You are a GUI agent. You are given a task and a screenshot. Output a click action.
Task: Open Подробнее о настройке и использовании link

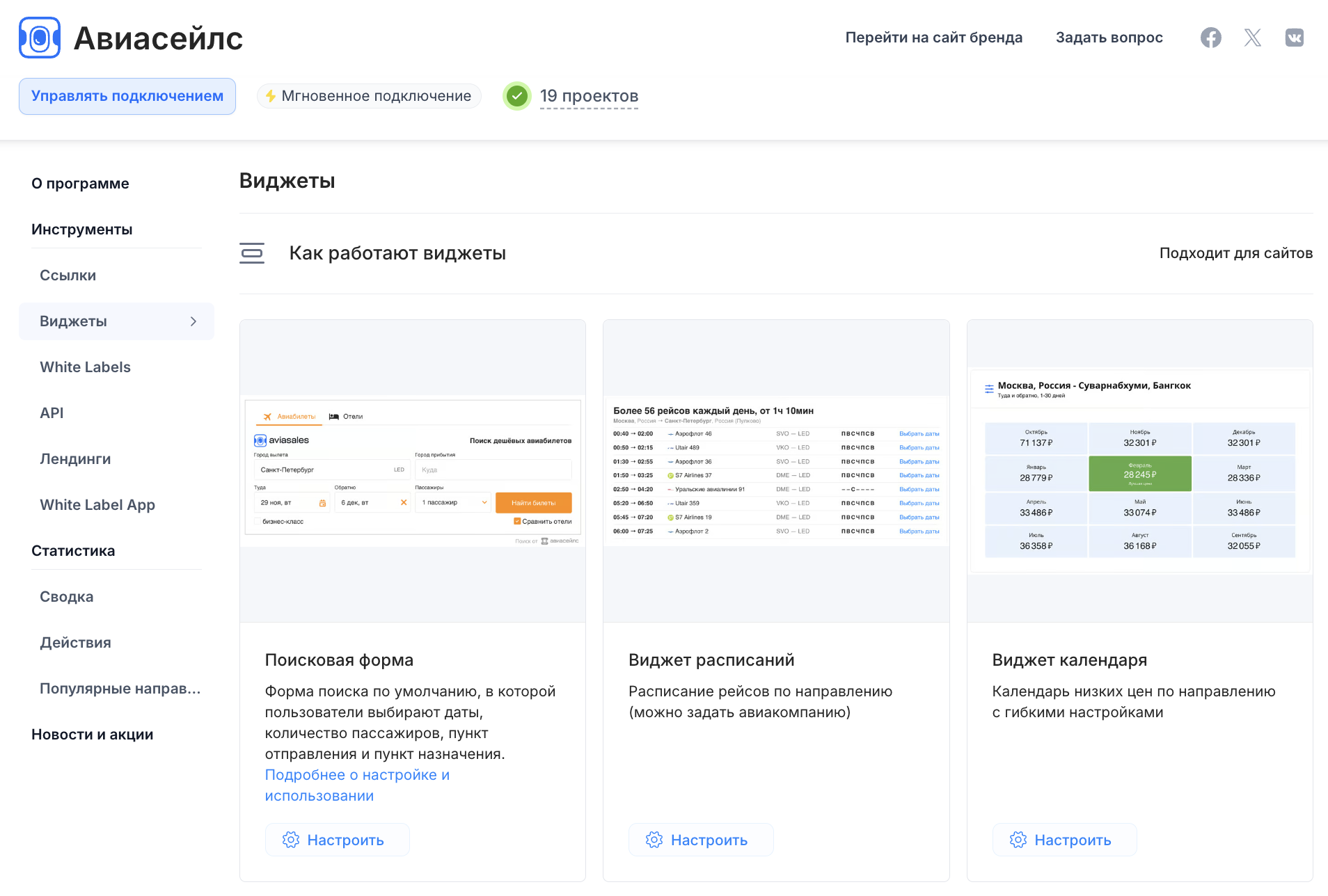point(357,785)
